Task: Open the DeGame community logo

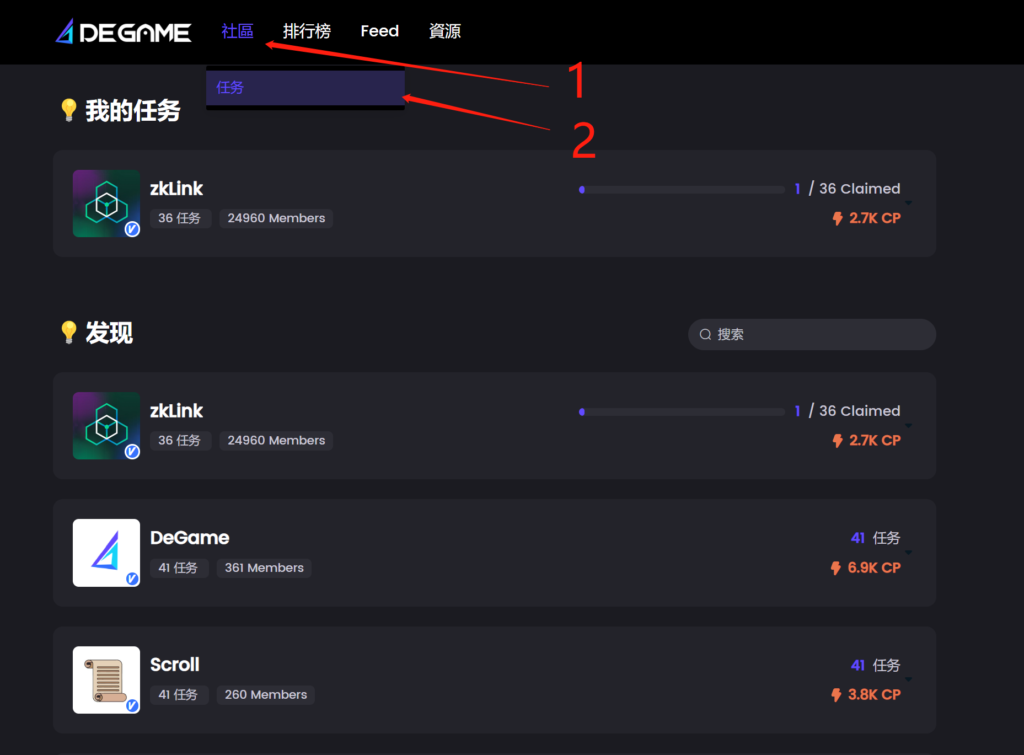Action: click(106, 553)
